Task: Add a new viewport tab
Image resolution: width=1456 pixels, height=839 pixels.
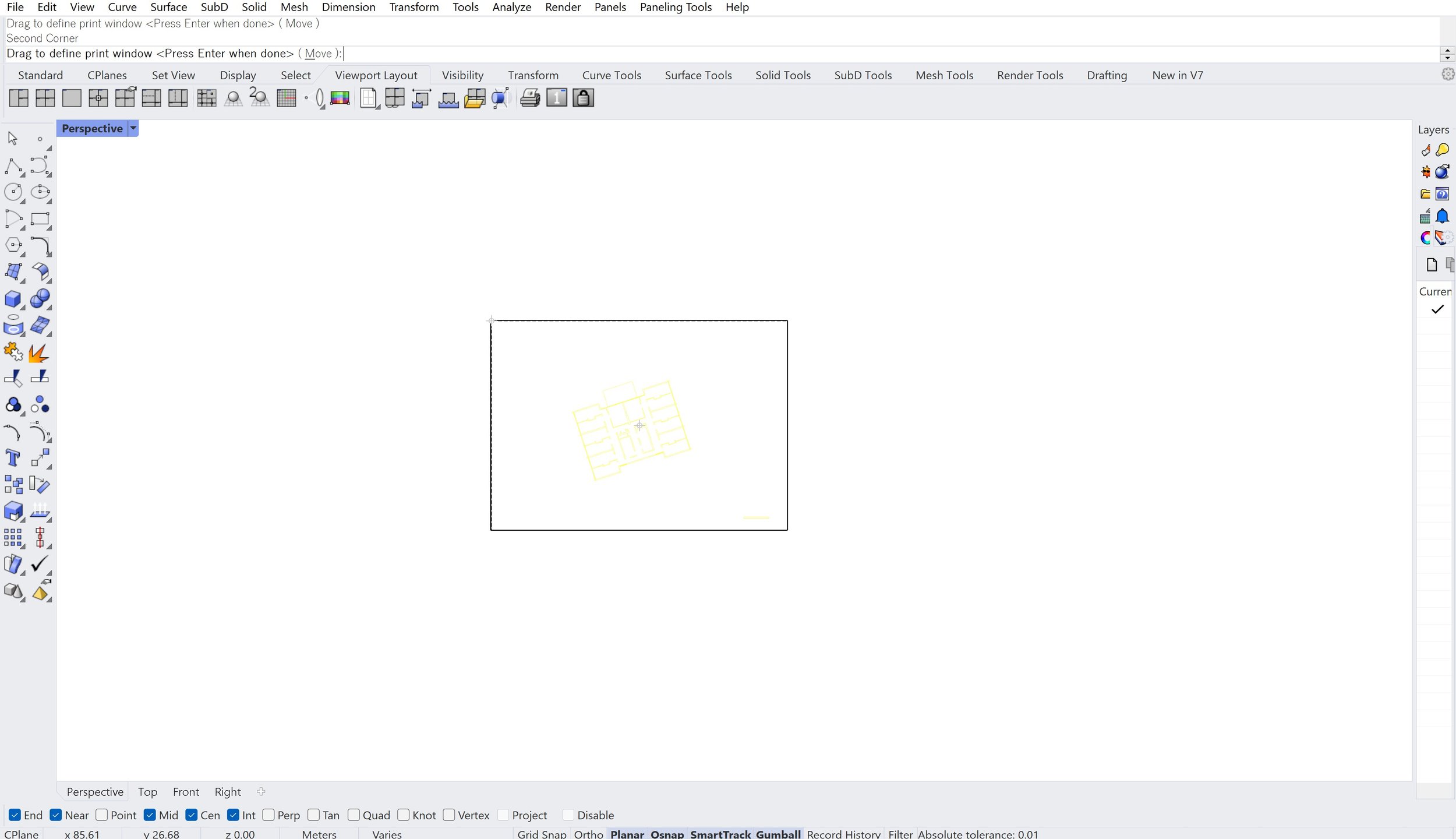Action: pos(261,791)
